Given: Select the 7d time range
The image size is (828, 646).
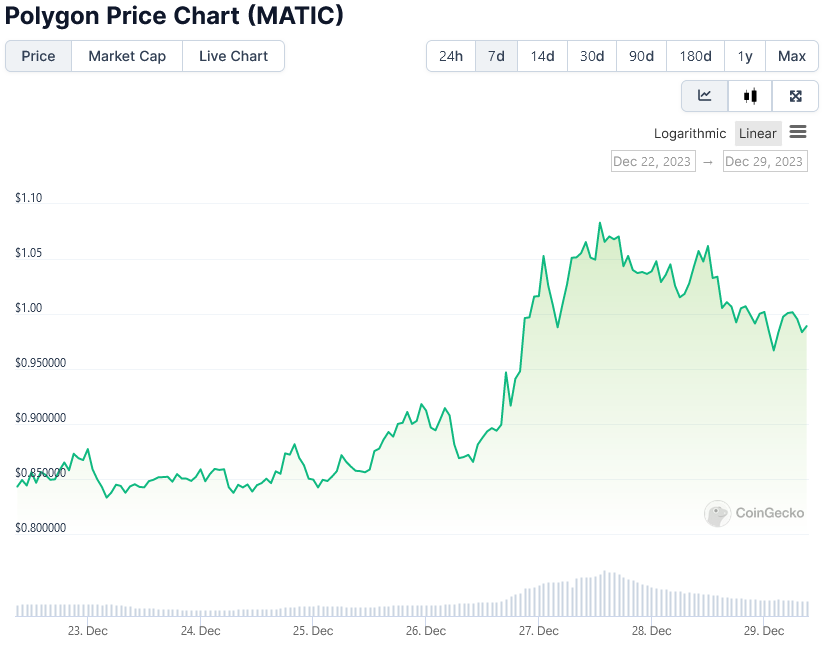Looking at the screenshot, I should click(x=496, y=56).
